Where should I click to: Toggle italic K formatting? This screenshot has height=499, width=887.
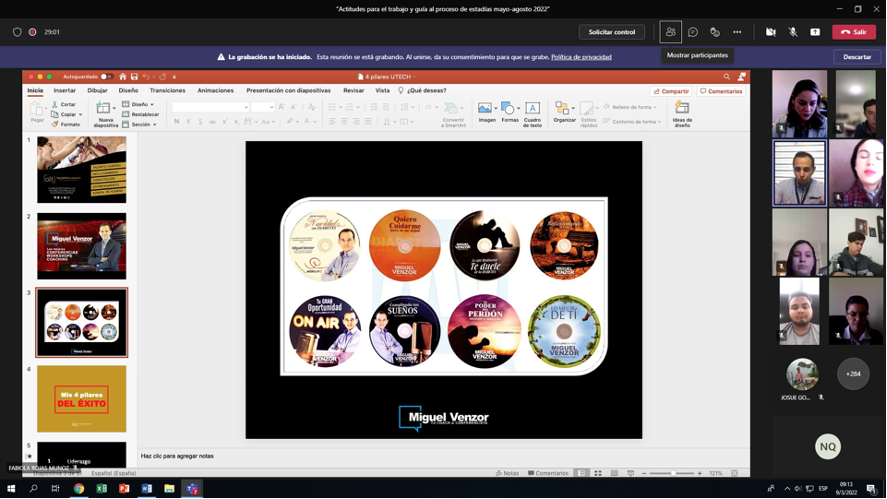pos(188,122)
